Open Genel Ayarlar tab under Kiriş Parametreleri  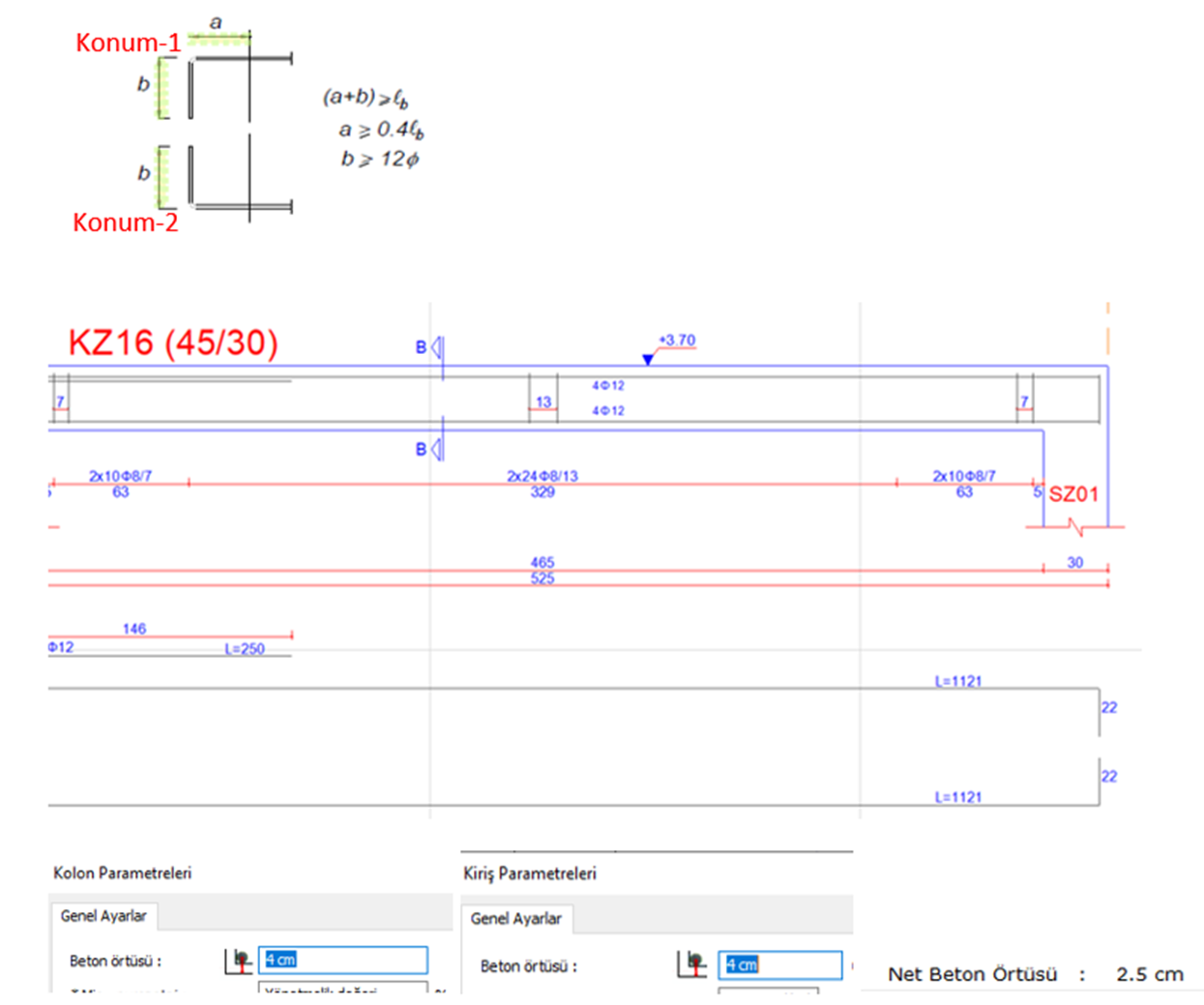[x=515, y=919]
